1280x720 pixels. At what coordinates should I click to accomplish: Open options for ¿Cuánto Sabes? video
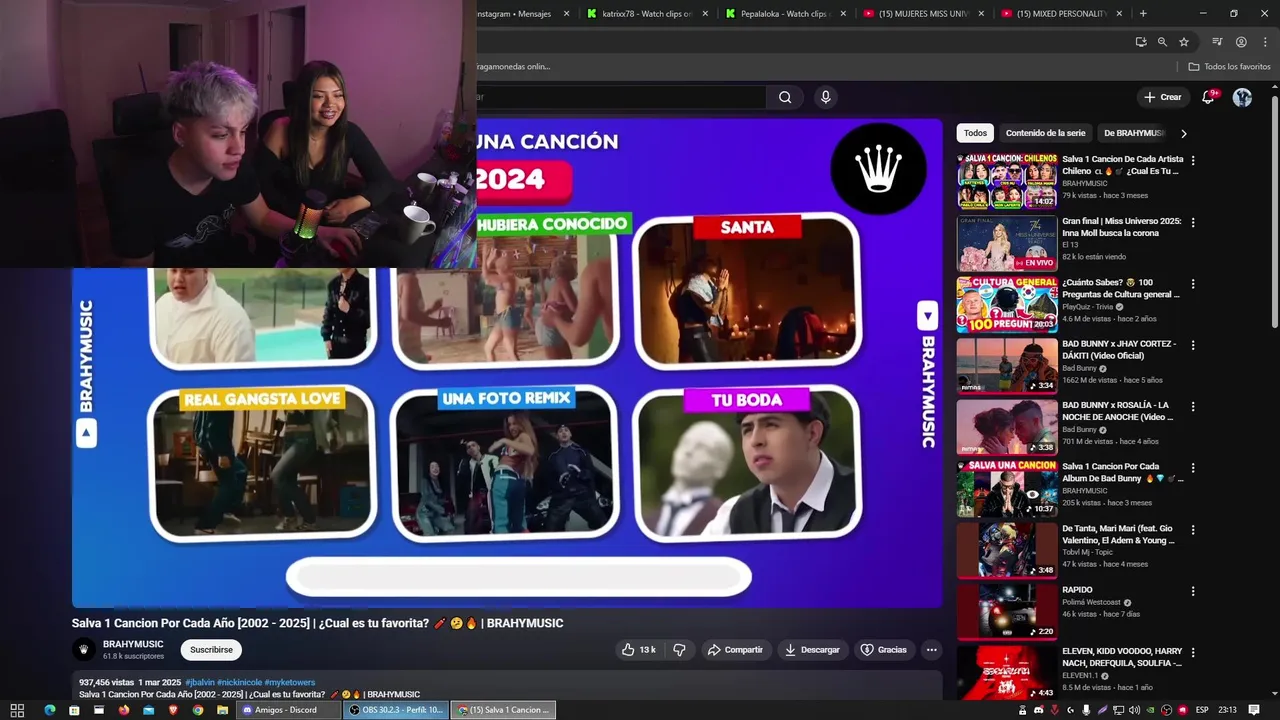point(1192,284)
